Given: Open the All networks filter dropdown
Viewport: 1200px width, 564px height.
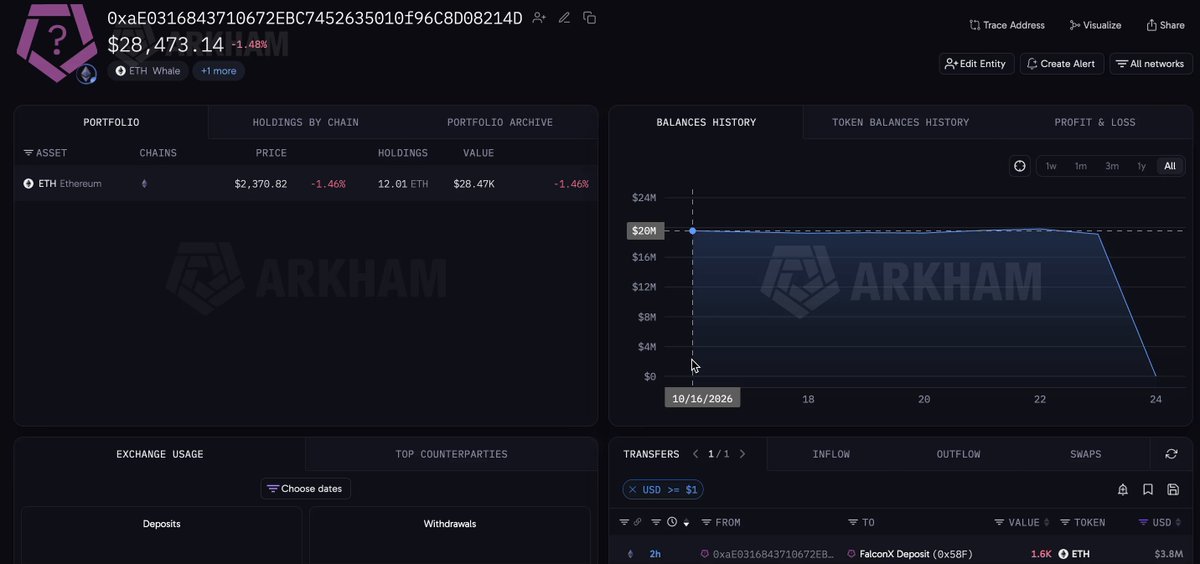Looking at the screenshot, I should point(1150,64).
